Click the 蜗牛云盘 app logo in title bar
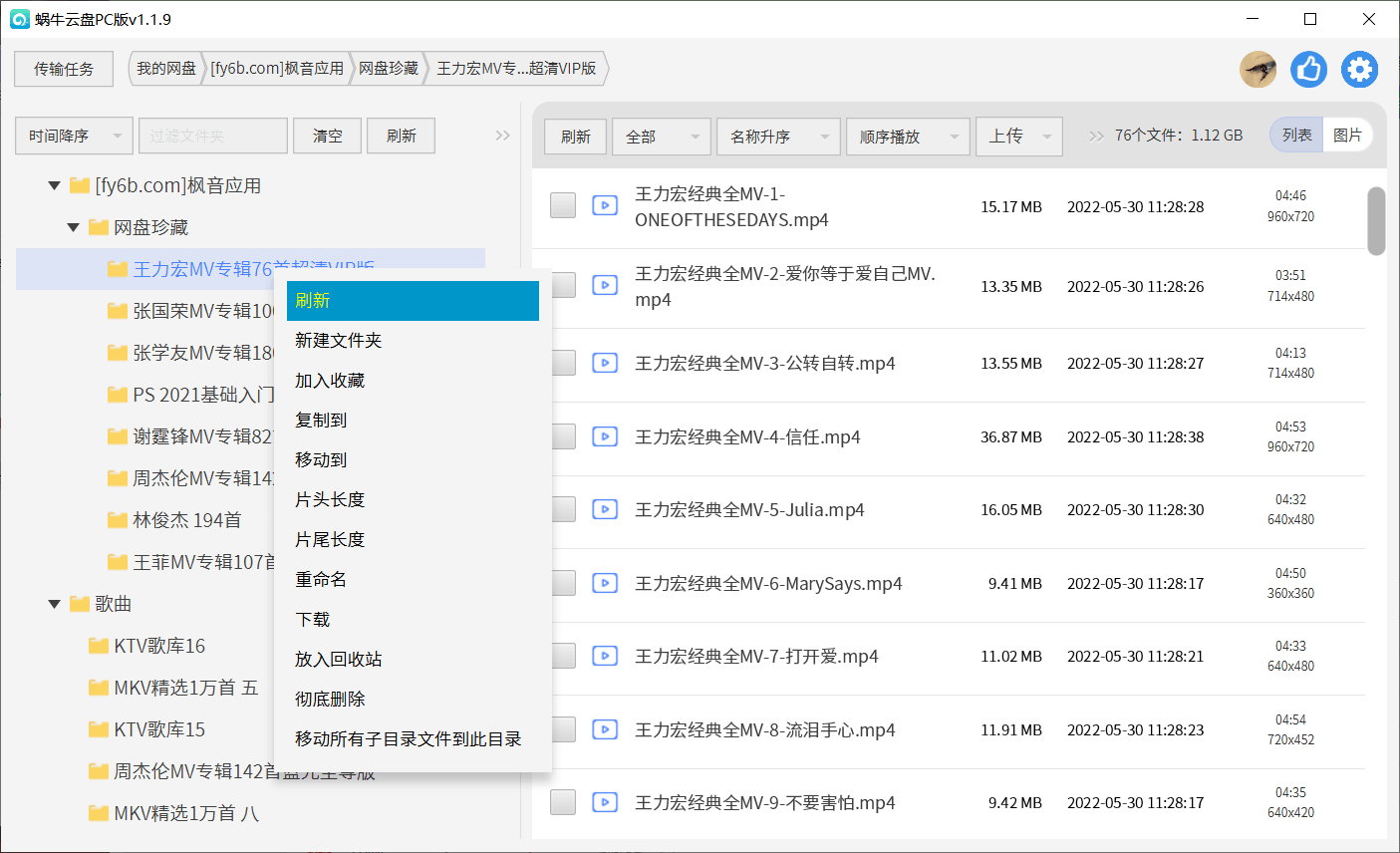Screen dimensions: 1400x853 pyautogui.click(x=19, y=19)
